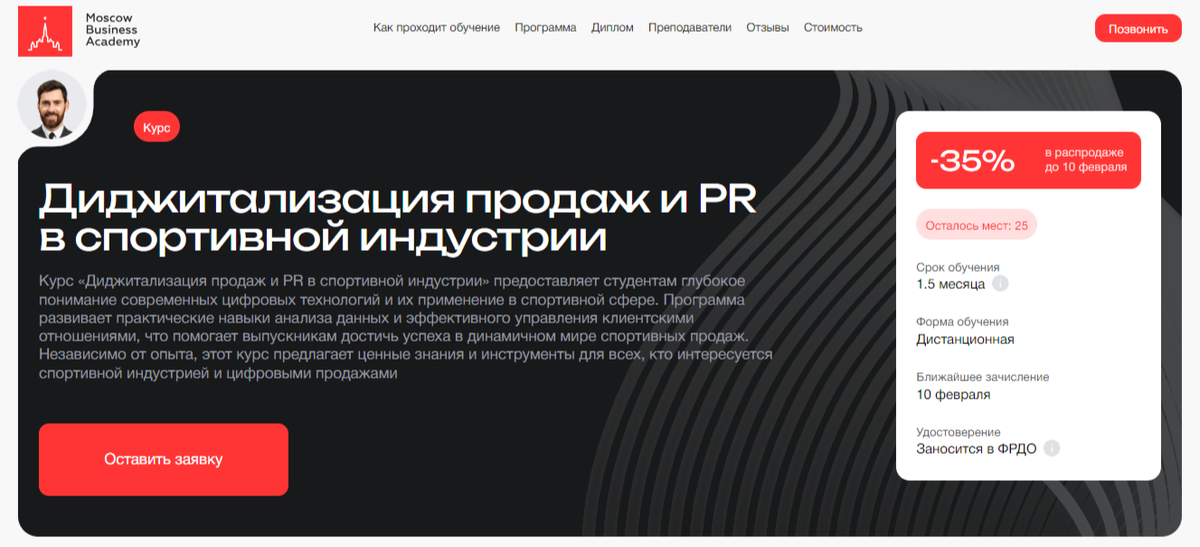Click the 1.5 месяца value
Screen dimensions: 1200x547
(x=950, y=284)
